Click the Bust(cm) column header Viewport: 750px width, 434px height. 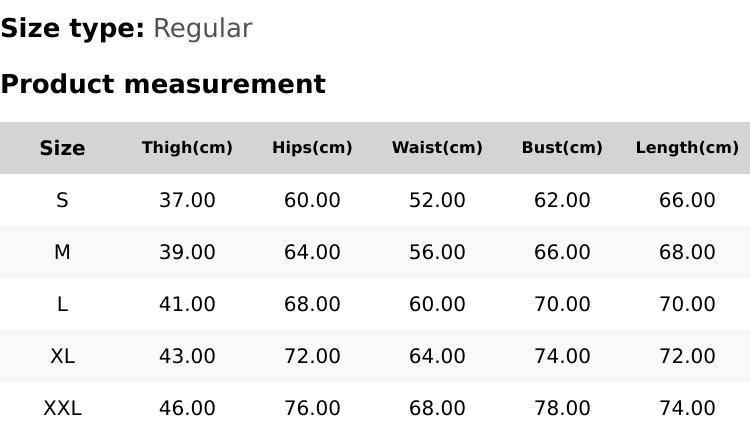562,148
